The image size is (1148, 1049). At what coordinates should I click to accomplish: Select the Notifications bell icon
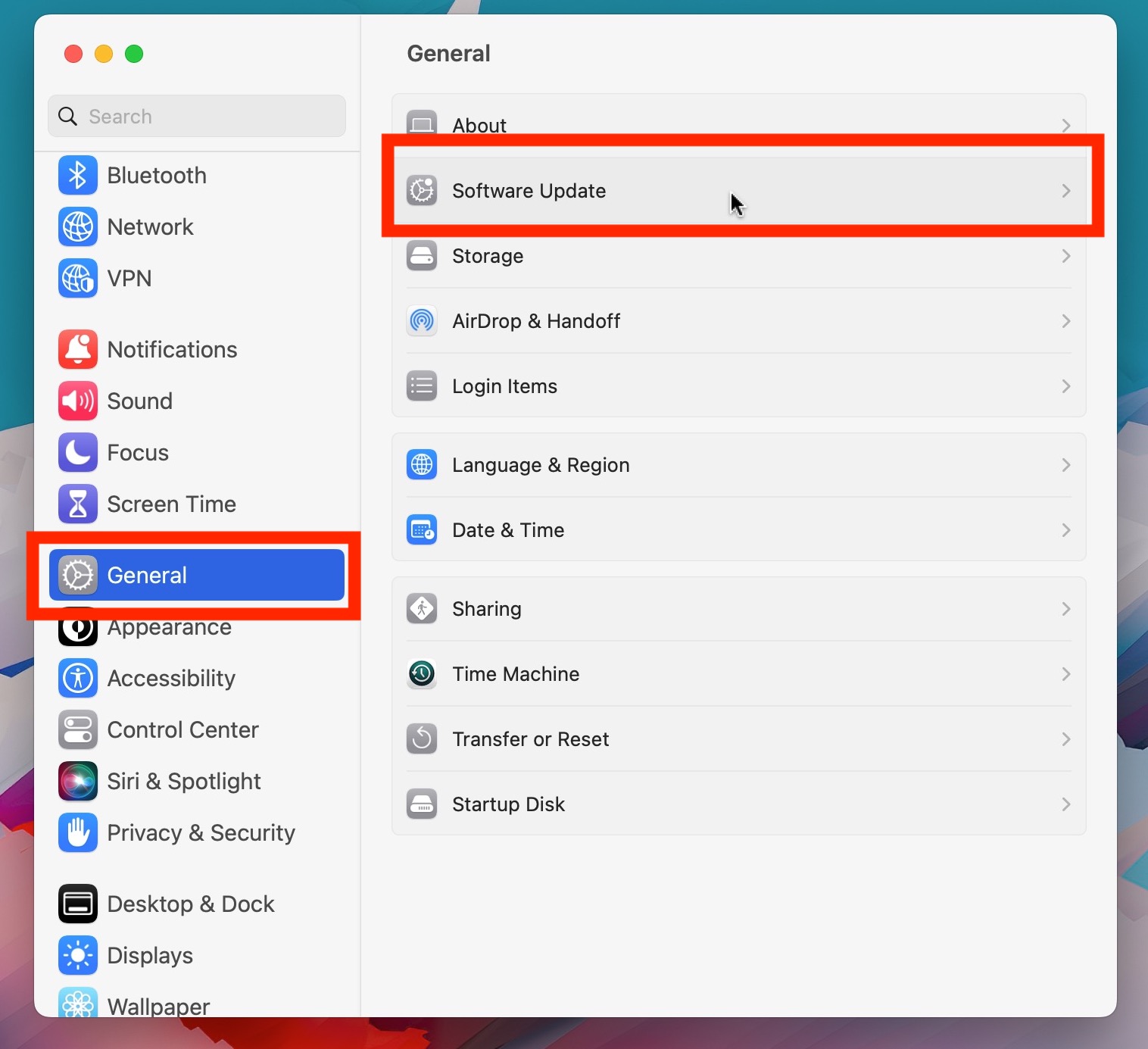(77, 349)
